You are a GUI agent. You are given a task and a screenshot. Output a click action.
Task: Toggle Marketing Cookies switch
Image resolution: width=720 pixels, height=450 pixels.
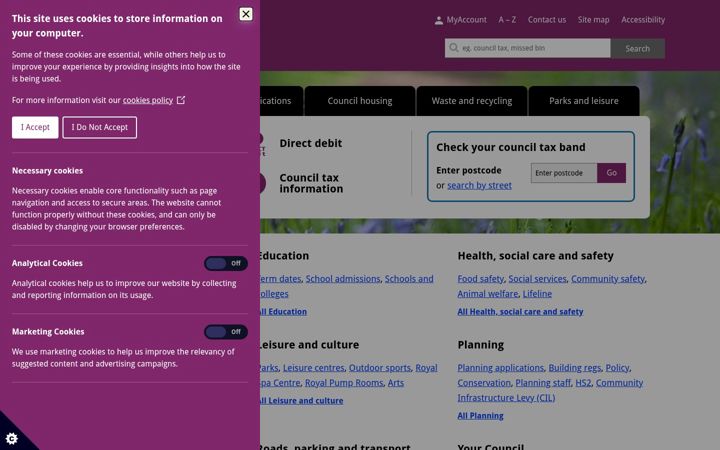225,332
